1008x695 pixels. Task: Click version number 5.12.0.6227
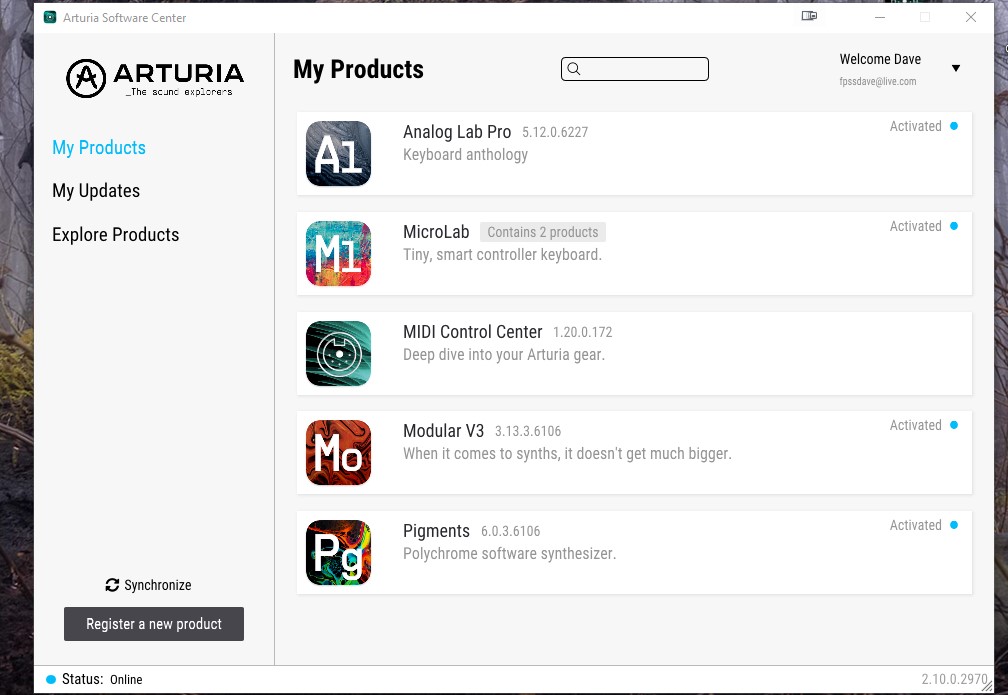555,132
